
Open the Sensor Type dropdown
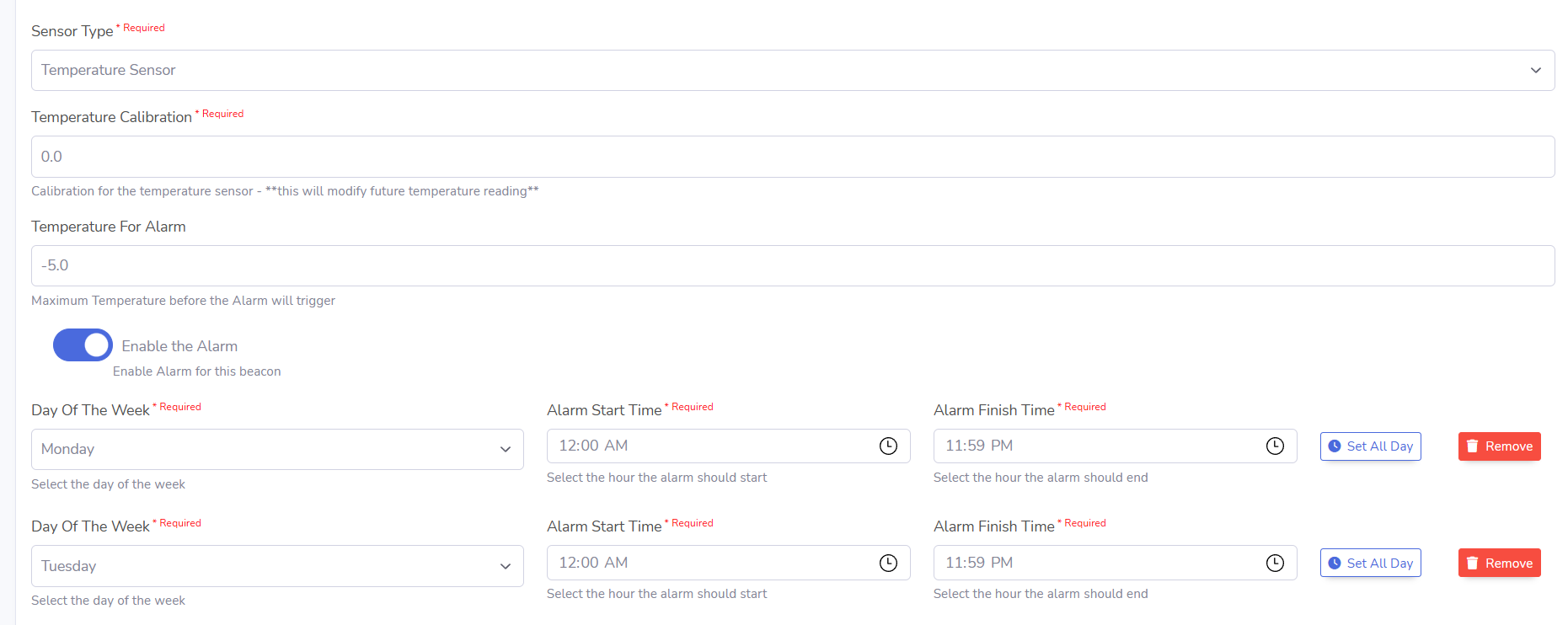click(792, 71)
